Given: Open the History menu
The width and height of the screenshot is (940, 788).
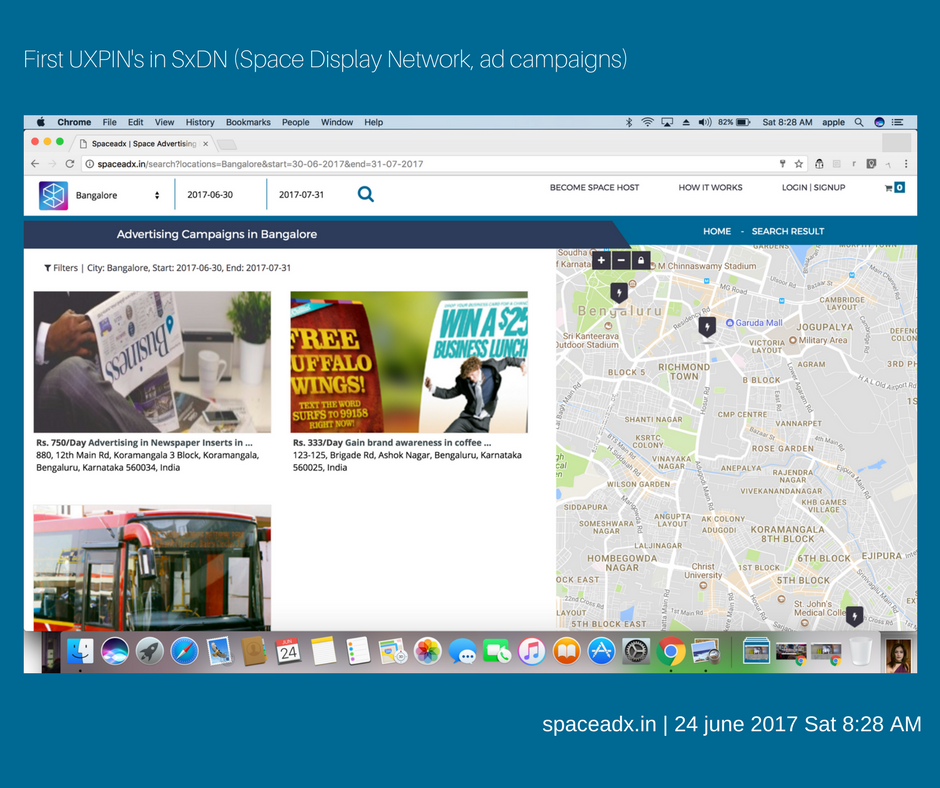Looking at the screenshot, I should tap(200, 122).
